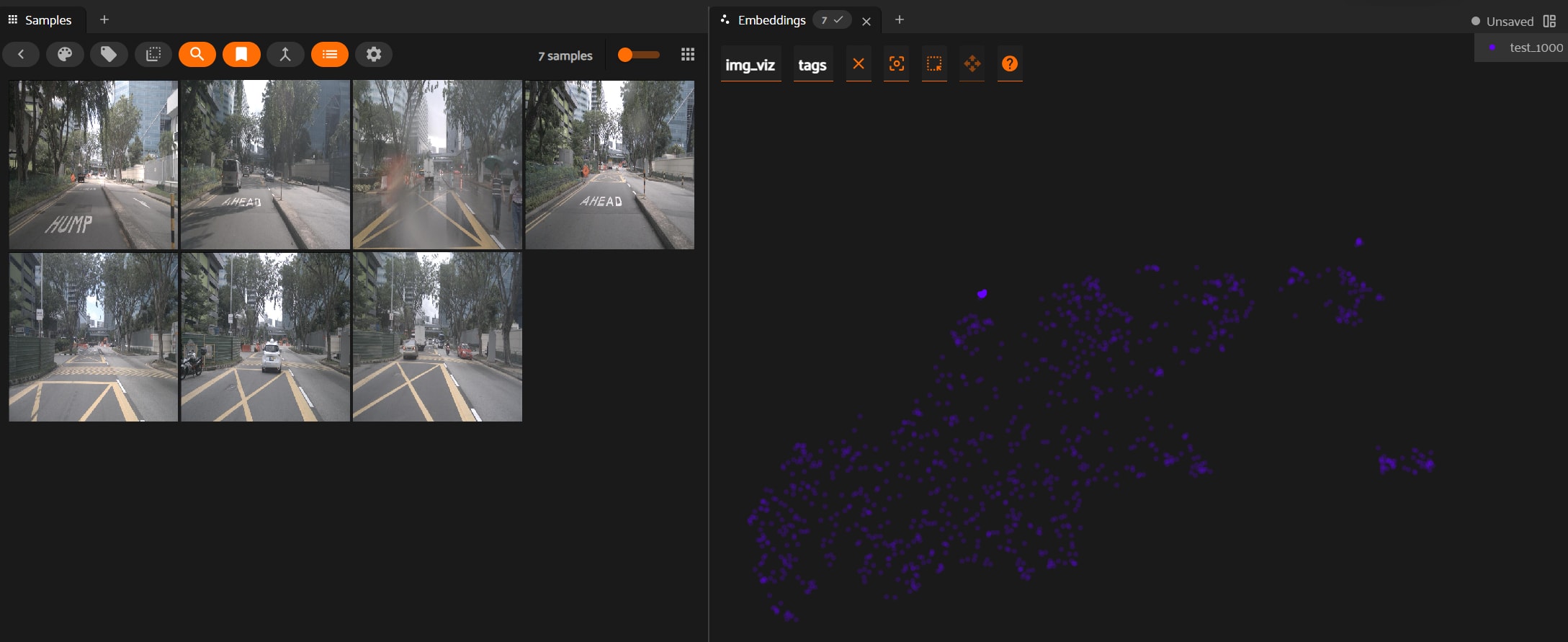Open the thumbnail with motorcycle and white car
This screenshot has height=642, width=1568.
click(265, 336)
